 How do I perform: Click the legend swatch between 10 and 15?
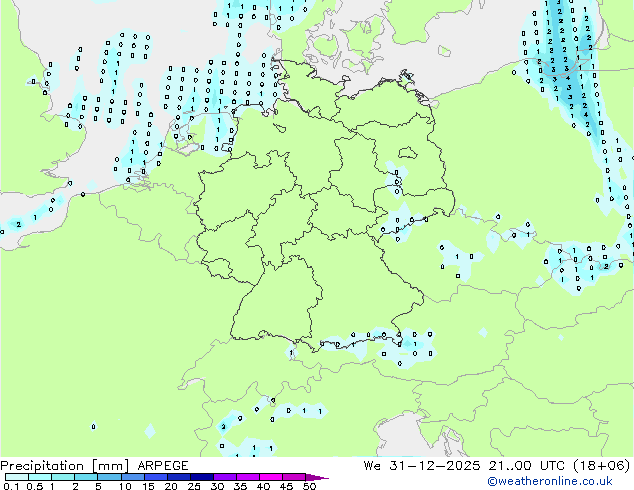(x=133, y=477)
